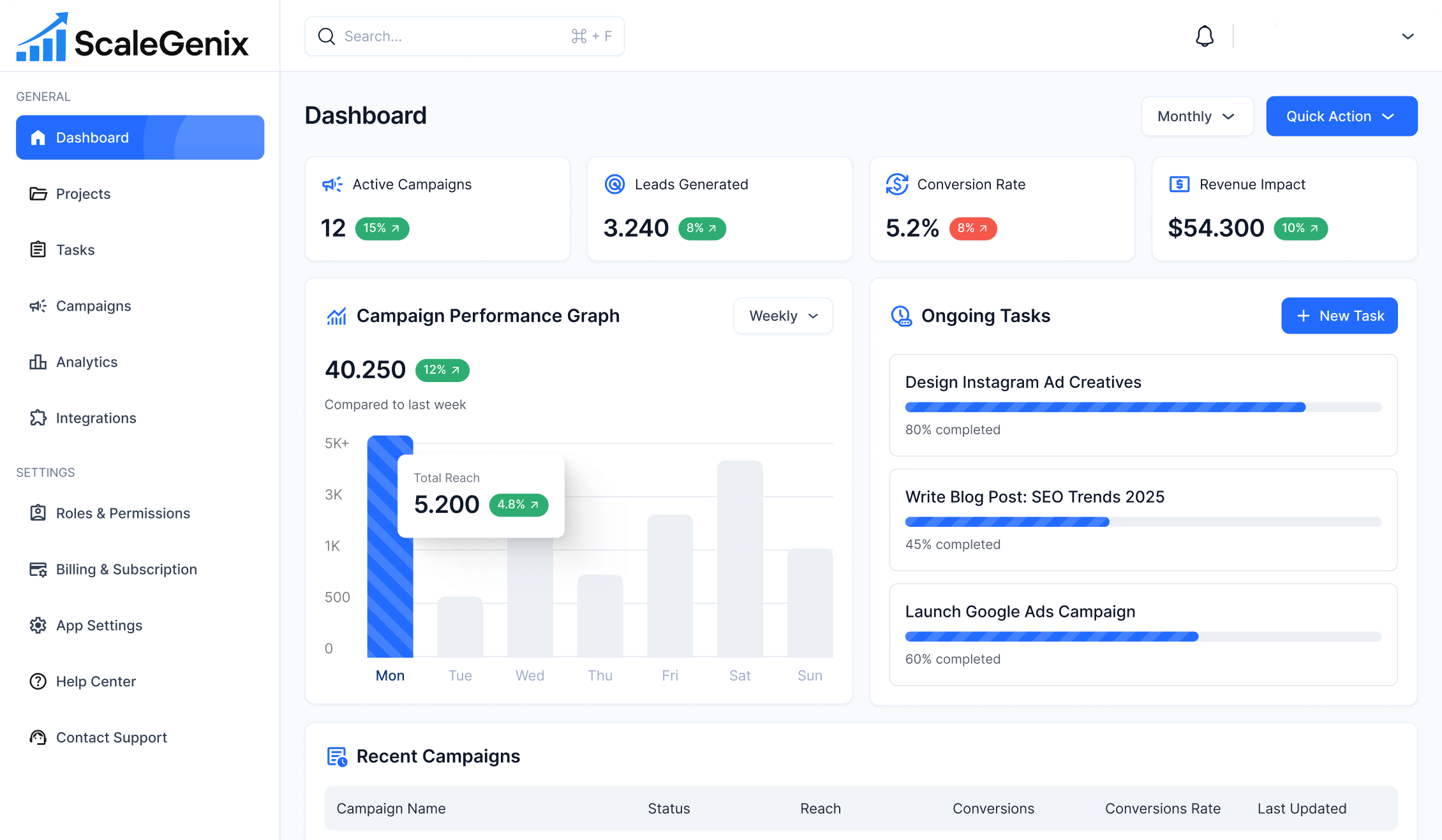Expand the Quick Action dropdown button
This screenshot has width=1442, height=840.
click(1341, 116)
